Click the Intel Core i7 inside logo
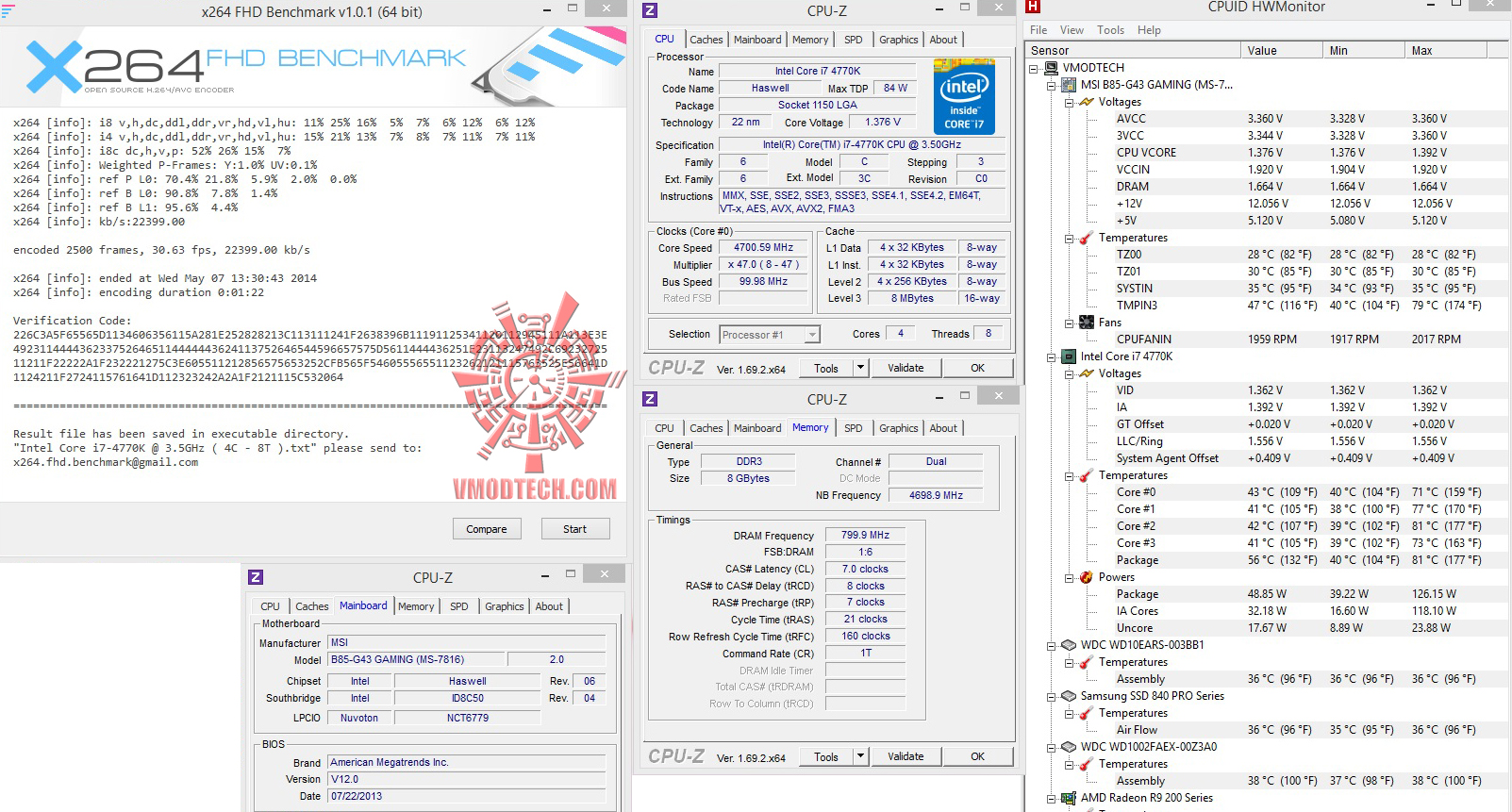This screenshot has height=812, width=1512. pos(964,96)
